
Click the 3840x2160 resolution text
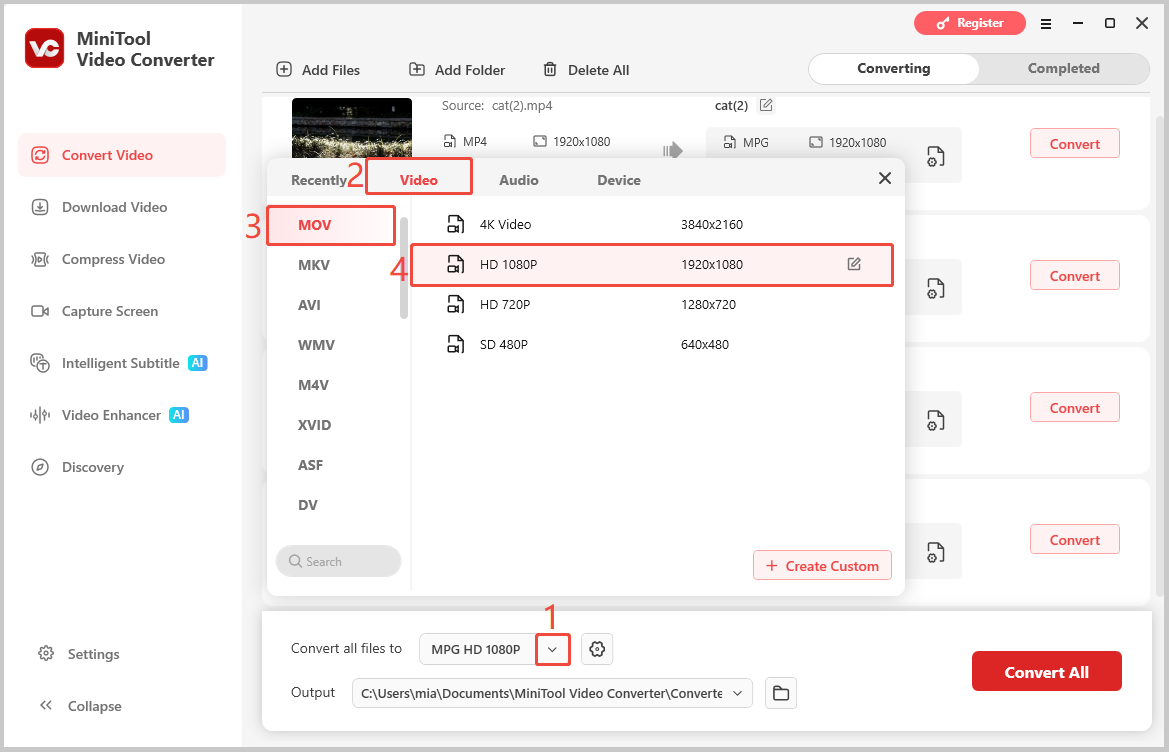[712, 224]
